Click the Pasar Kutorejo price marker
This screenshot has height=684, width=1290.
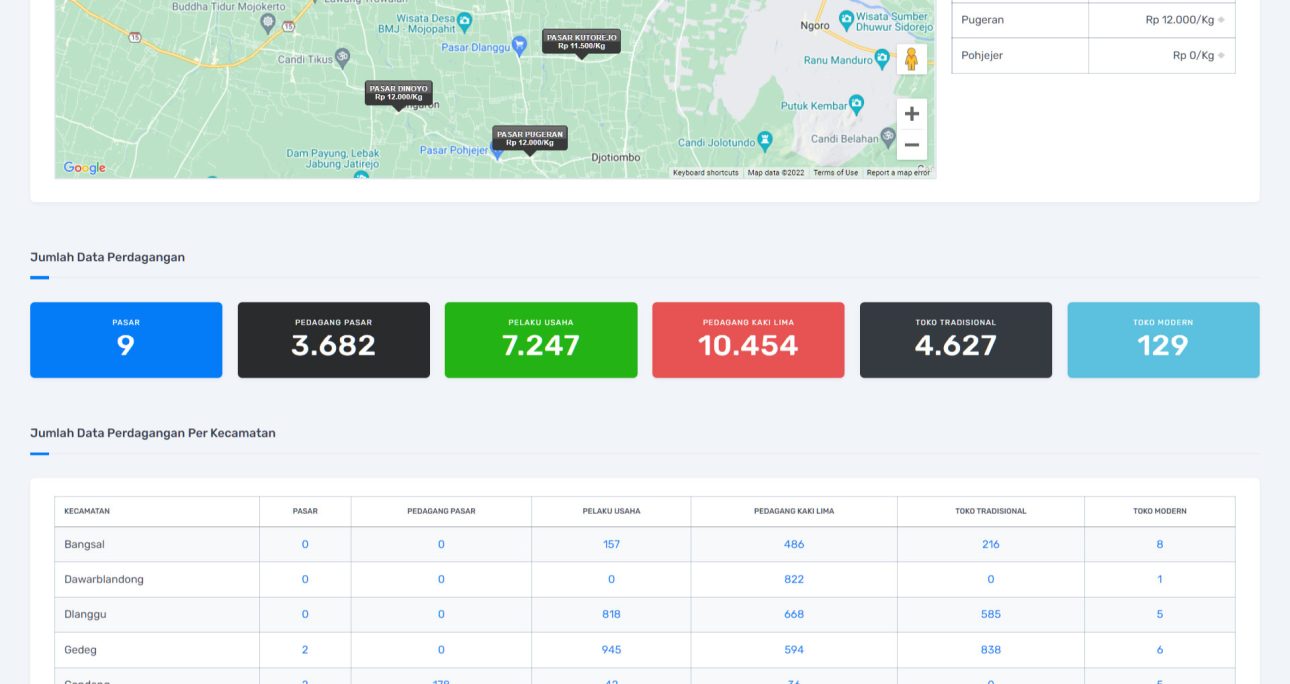581,42
